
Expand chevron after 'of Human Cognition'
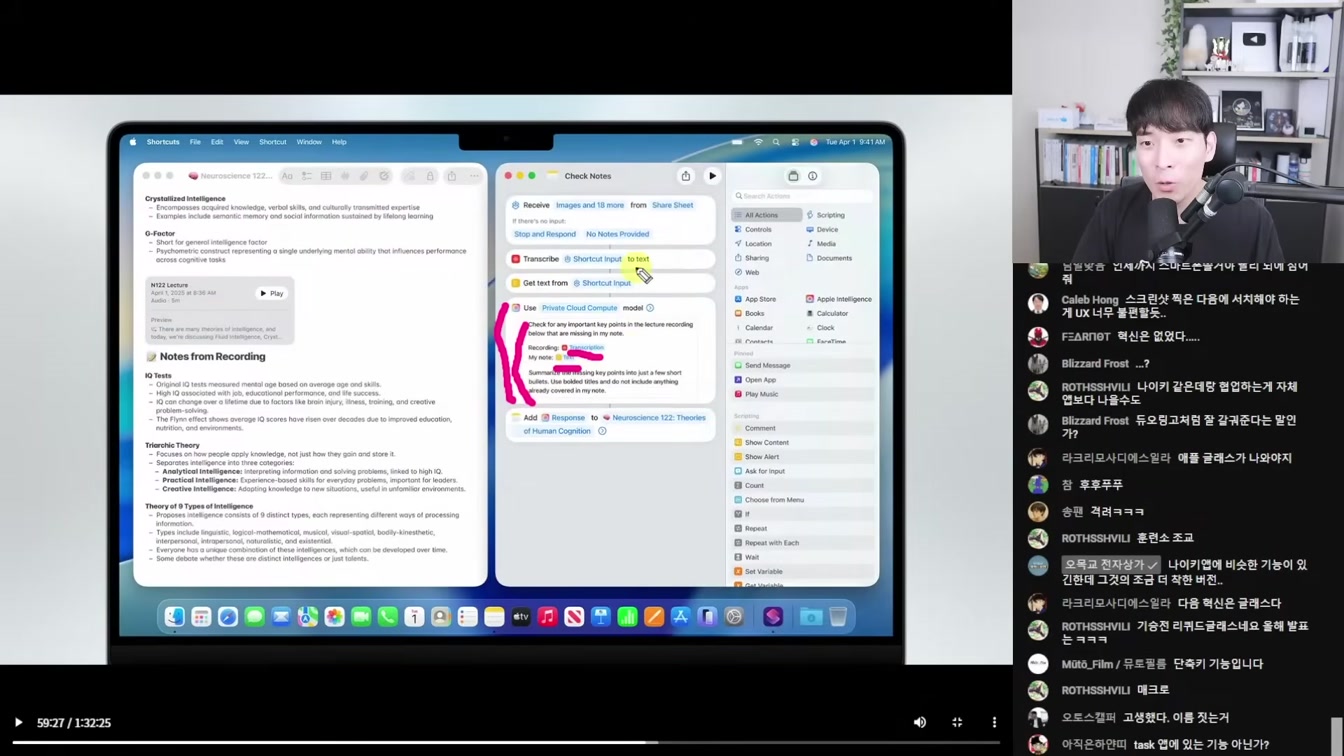point(602,431)
